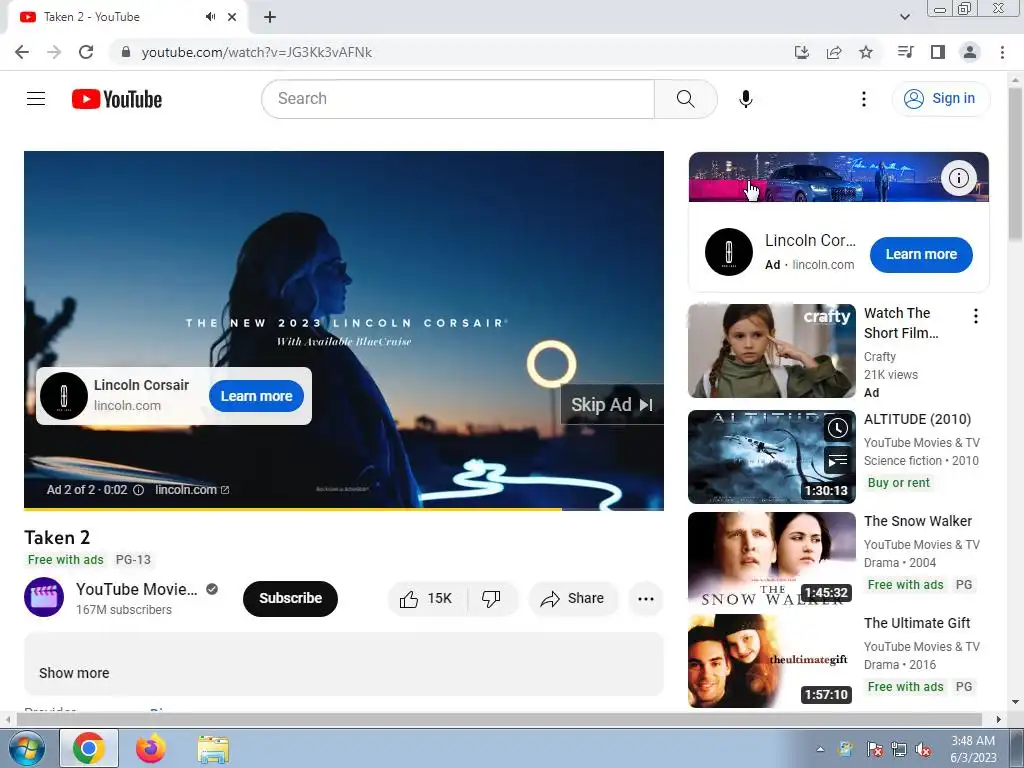Add ALTITUDE to the queue
1024x768 pixels.
(x=837, y=461)
